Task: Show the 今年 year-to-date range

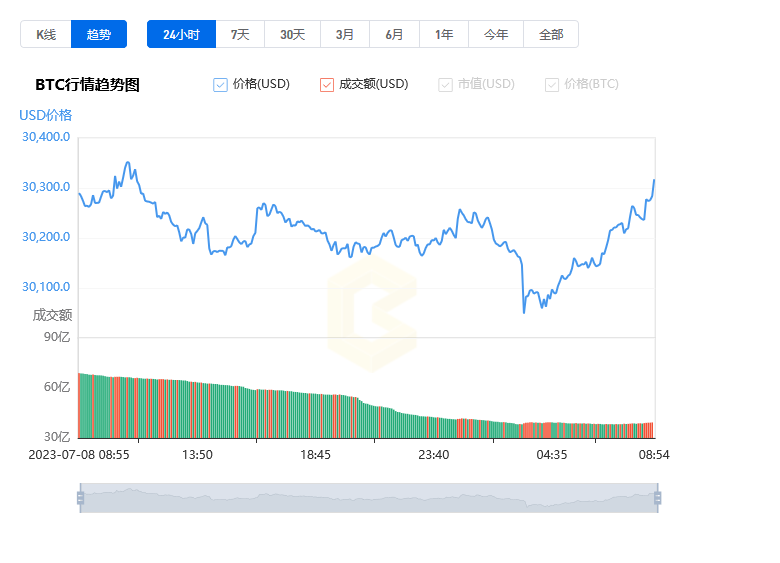Action: click(496, 34)
